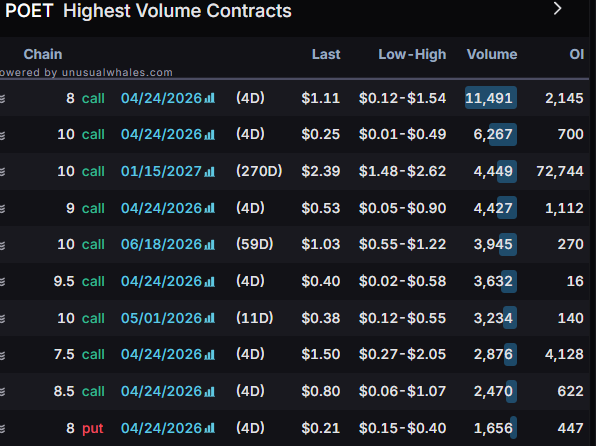Sort table by Volume column header

click(x=492, y=54)
